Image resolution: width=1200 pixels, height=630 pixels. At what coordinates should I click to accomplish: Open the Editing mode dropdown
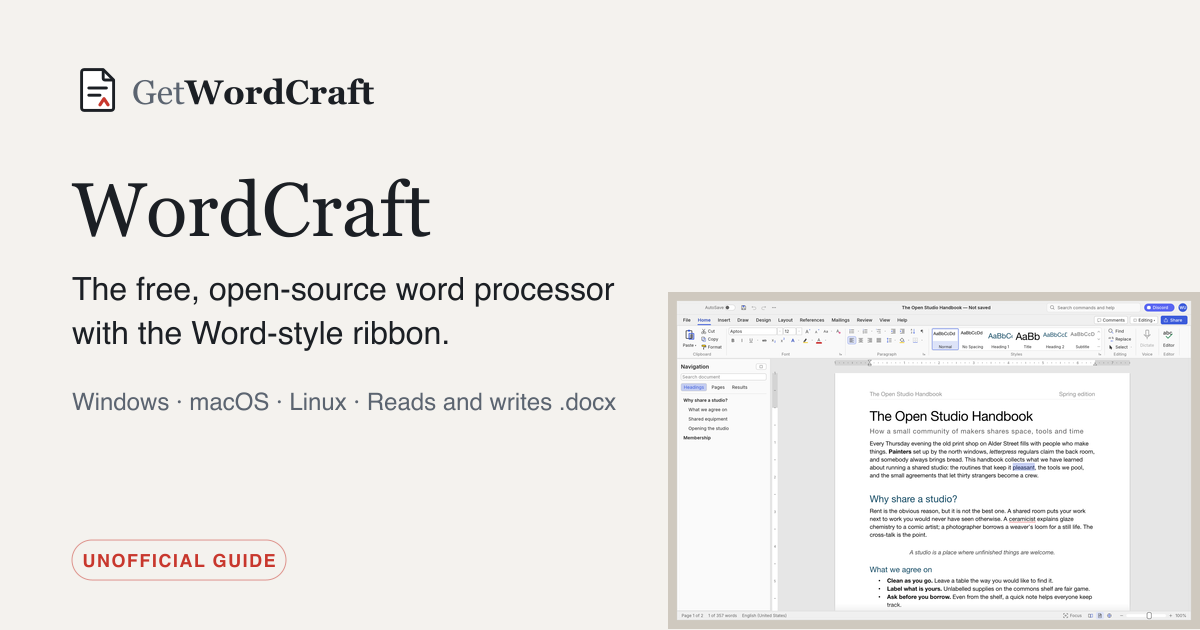pyautogui.click(x=1144, y=320)
